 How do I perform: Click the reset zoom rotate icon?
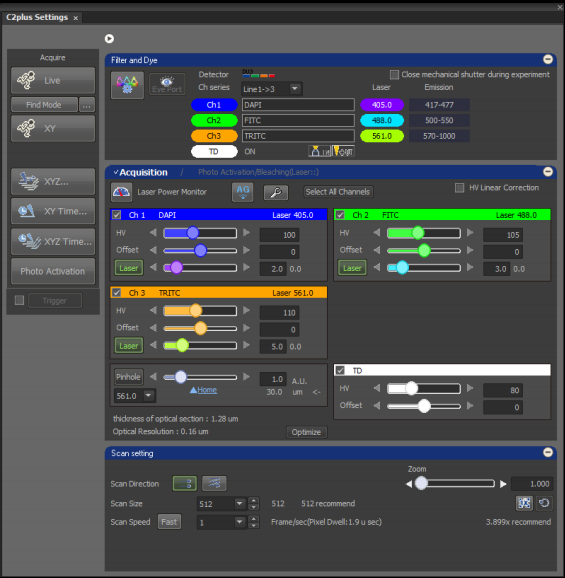(544, 503)
